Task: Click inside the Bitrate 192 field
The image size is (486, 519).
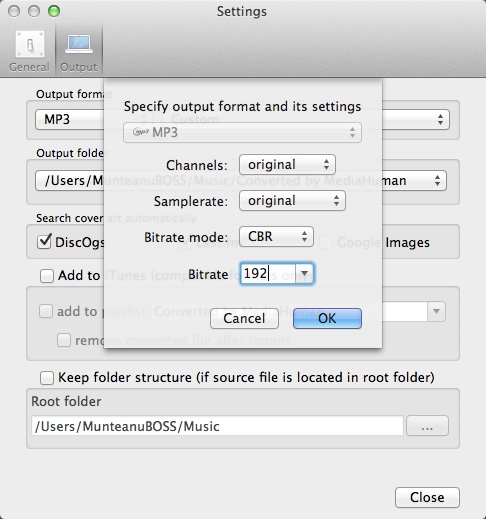Action: coord(268,274)
